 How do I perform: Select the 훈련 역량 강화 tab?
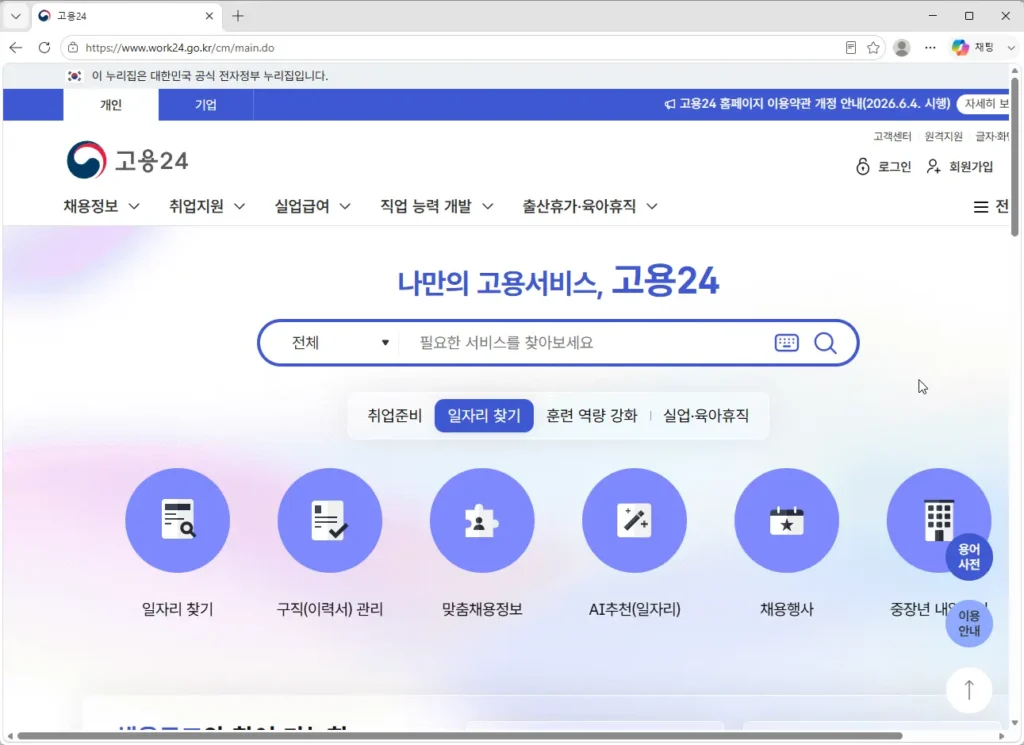tap(592, 415)
